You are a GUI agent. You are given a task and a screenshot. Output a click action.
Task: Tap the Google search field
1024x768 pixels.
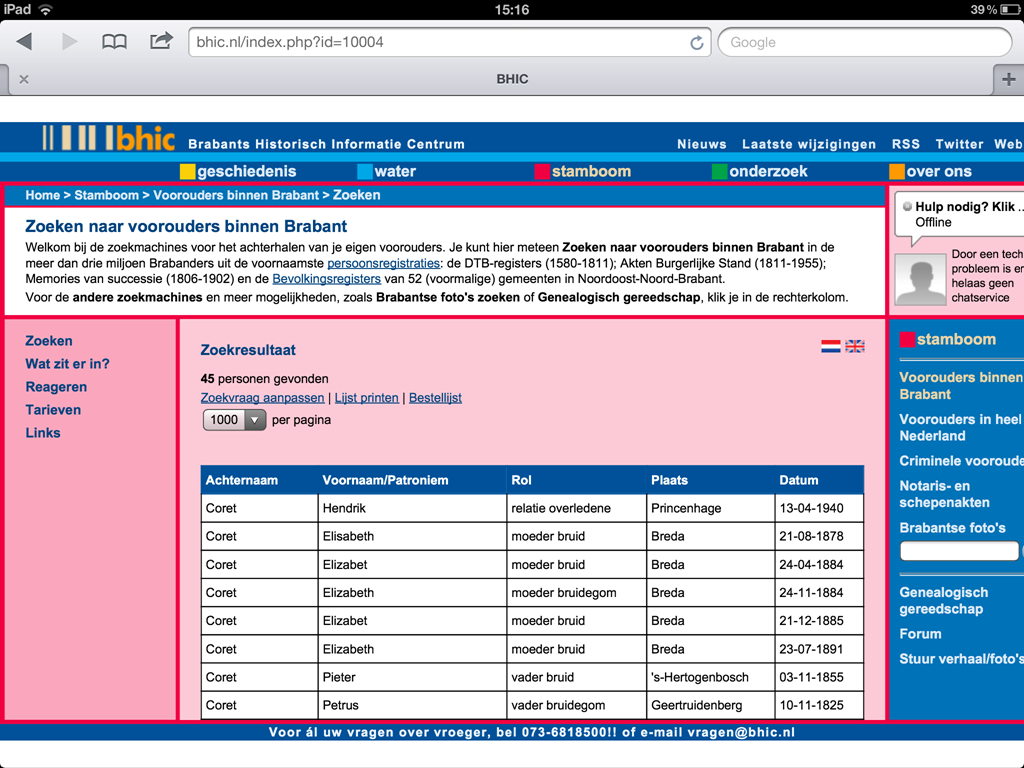pyautogui.click(x=865, y=42)
